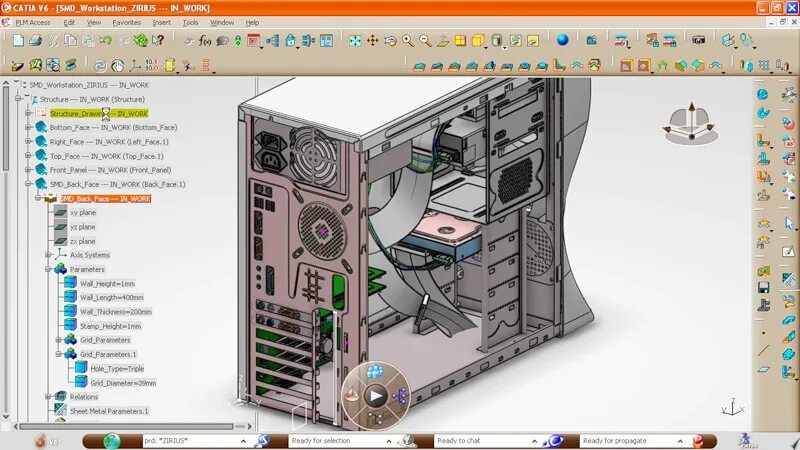The image size is (800, 450).
Task: Open the Window menu
Action: 222,22
